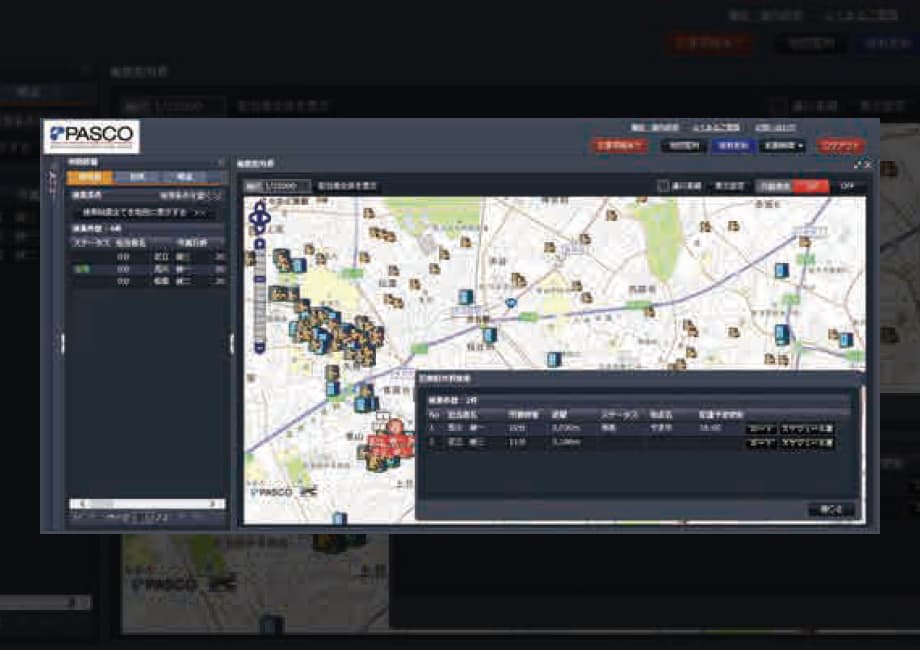
Task: Select the first worker row in left list
Action: click(148, 257)
